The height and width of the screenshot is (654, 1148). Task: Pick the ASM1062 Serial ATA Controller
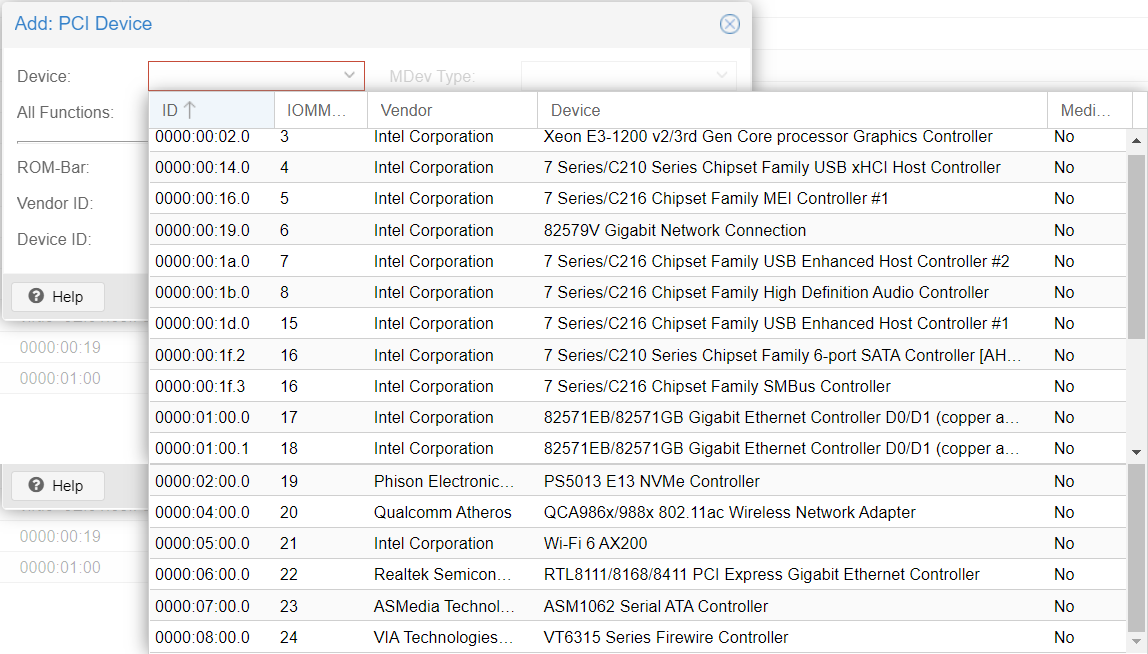tap(655, 606)
